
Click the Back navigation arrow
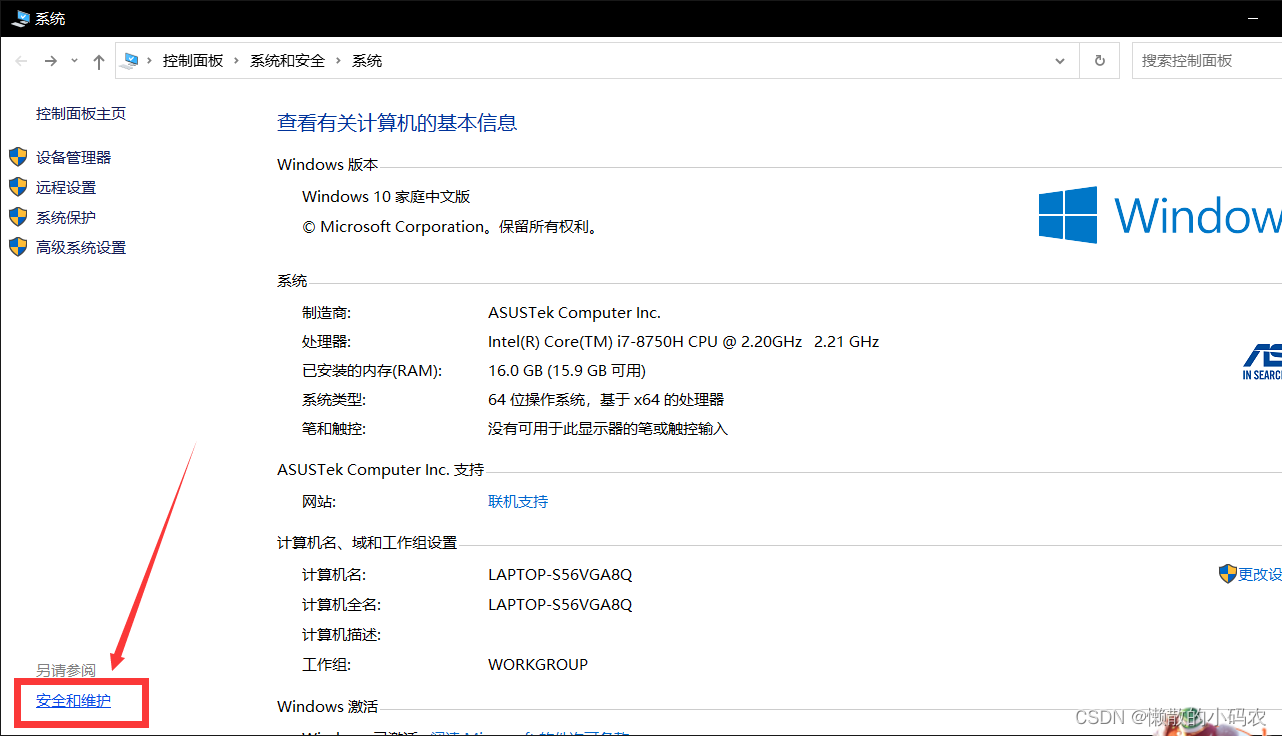click(21, 61)
